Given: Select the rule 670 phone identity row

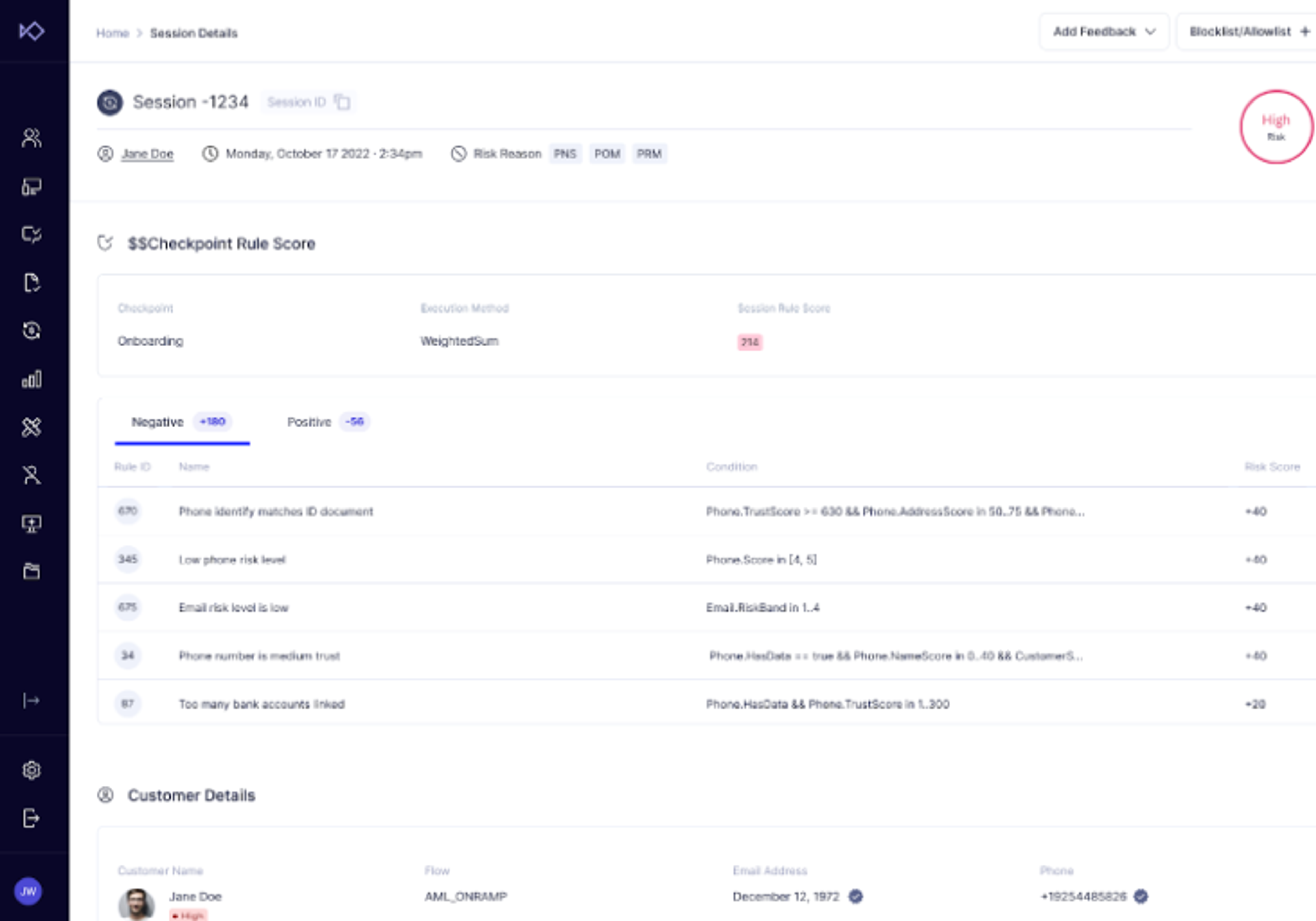Looking at the screenshot, I should point(276,511).
